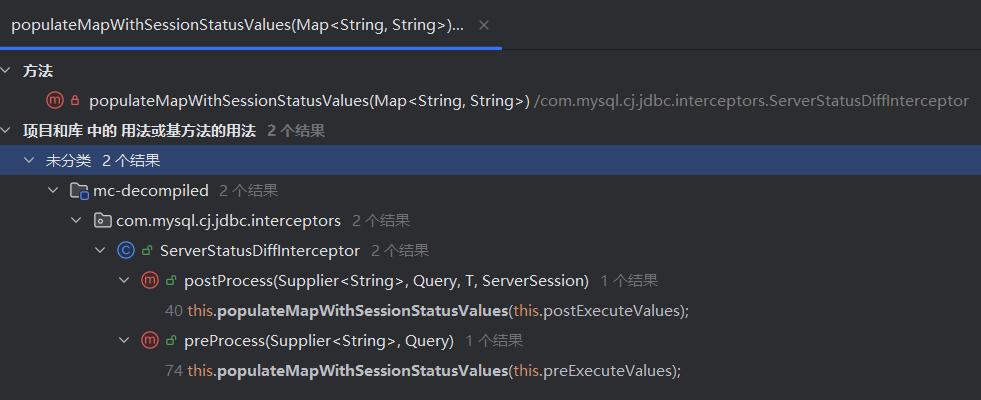981x400 pixels.
Task: Collapse the mc-decompiled node
Action: [x=53, y=191]
